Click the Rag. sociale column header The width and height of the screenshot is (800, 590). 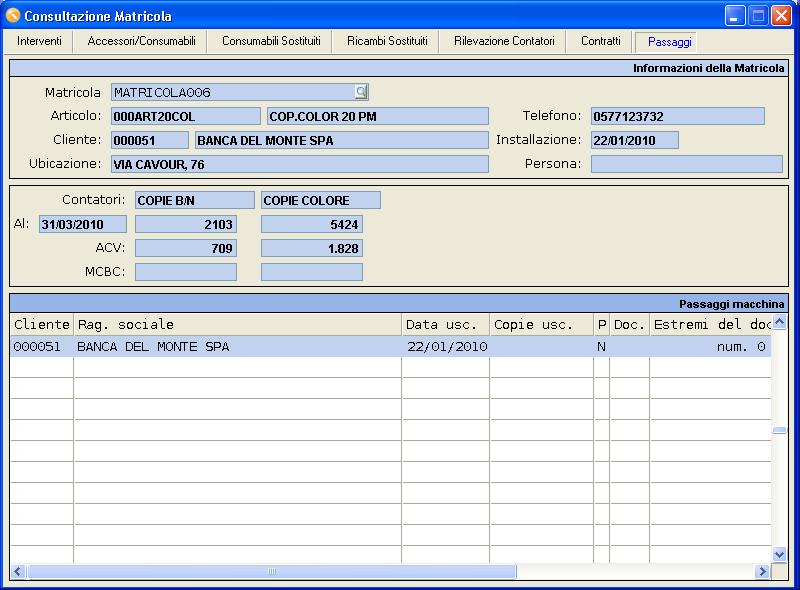[238, 325]
